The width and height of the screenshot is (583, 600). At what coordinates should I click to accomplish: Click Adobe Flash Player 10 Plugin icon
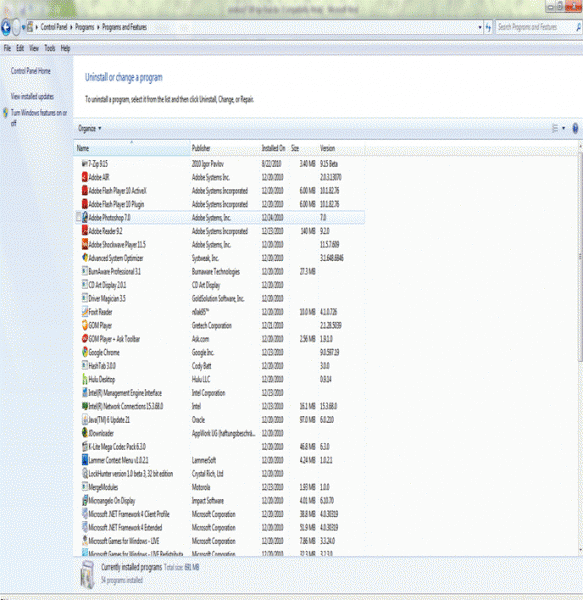click(85, 204)
